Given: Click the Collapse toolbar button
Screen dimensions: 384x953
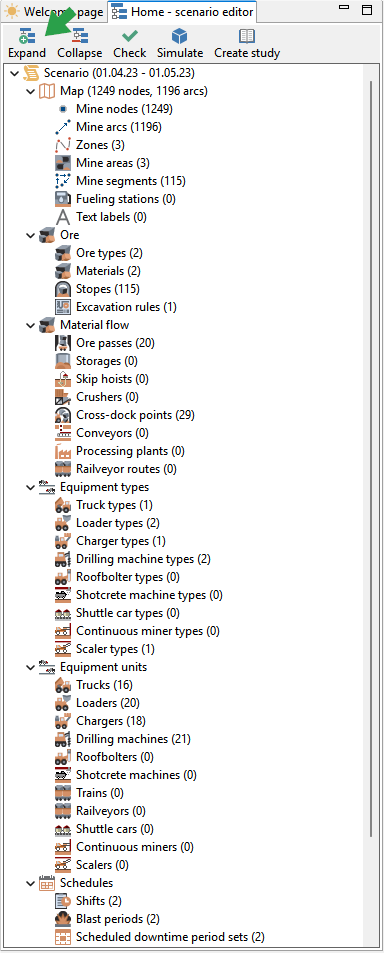Looking at the screenshot, I should 80,44.
